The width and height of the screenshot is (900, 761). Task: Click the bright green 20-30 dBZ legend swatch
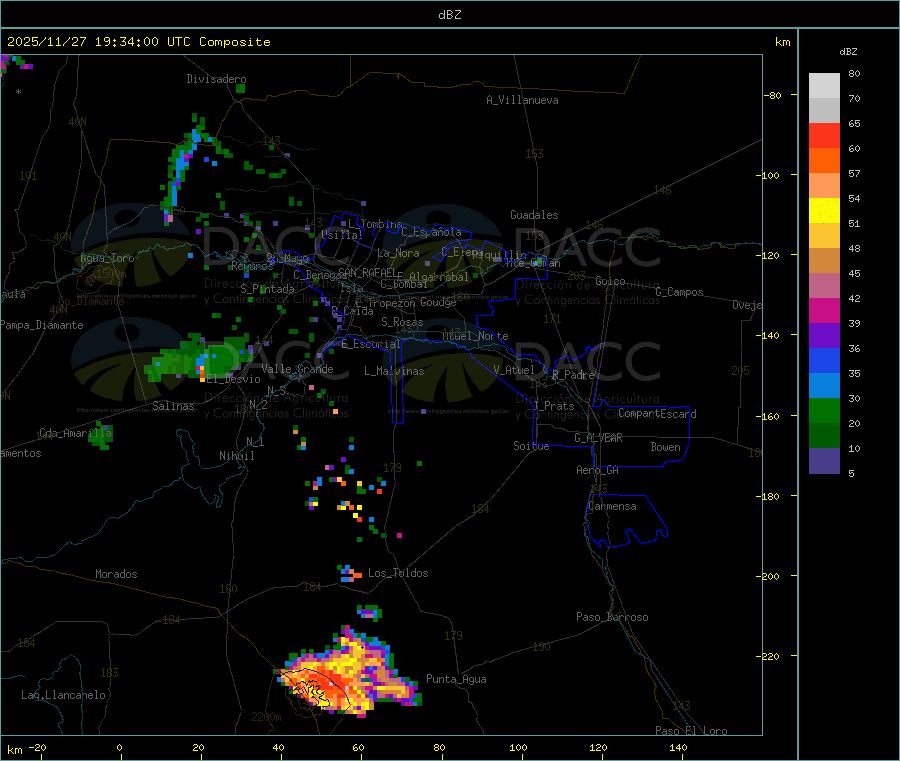pyautogui.click(x=824, y=410)
